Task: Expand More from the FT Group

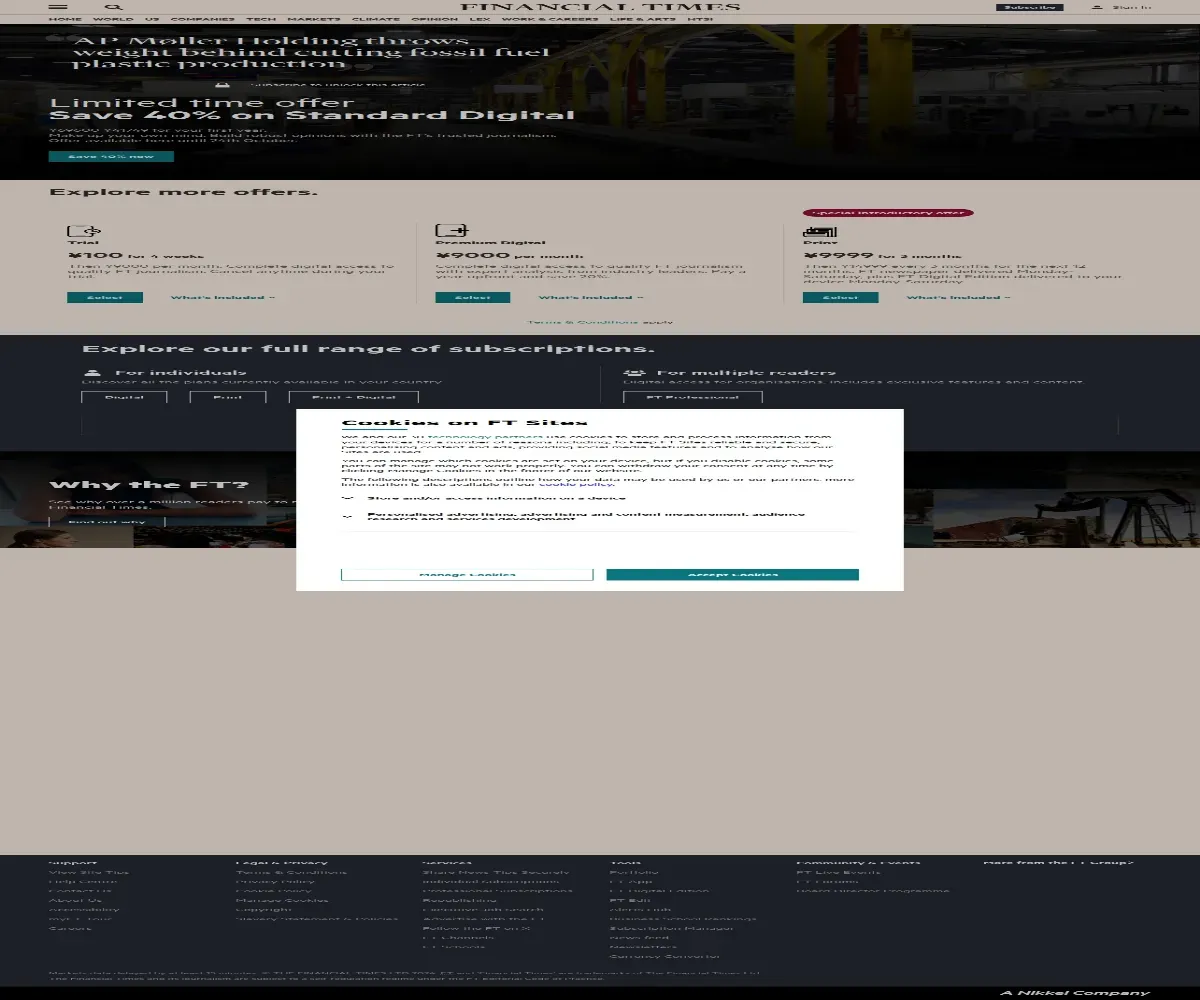Action: coord(1058,862)
